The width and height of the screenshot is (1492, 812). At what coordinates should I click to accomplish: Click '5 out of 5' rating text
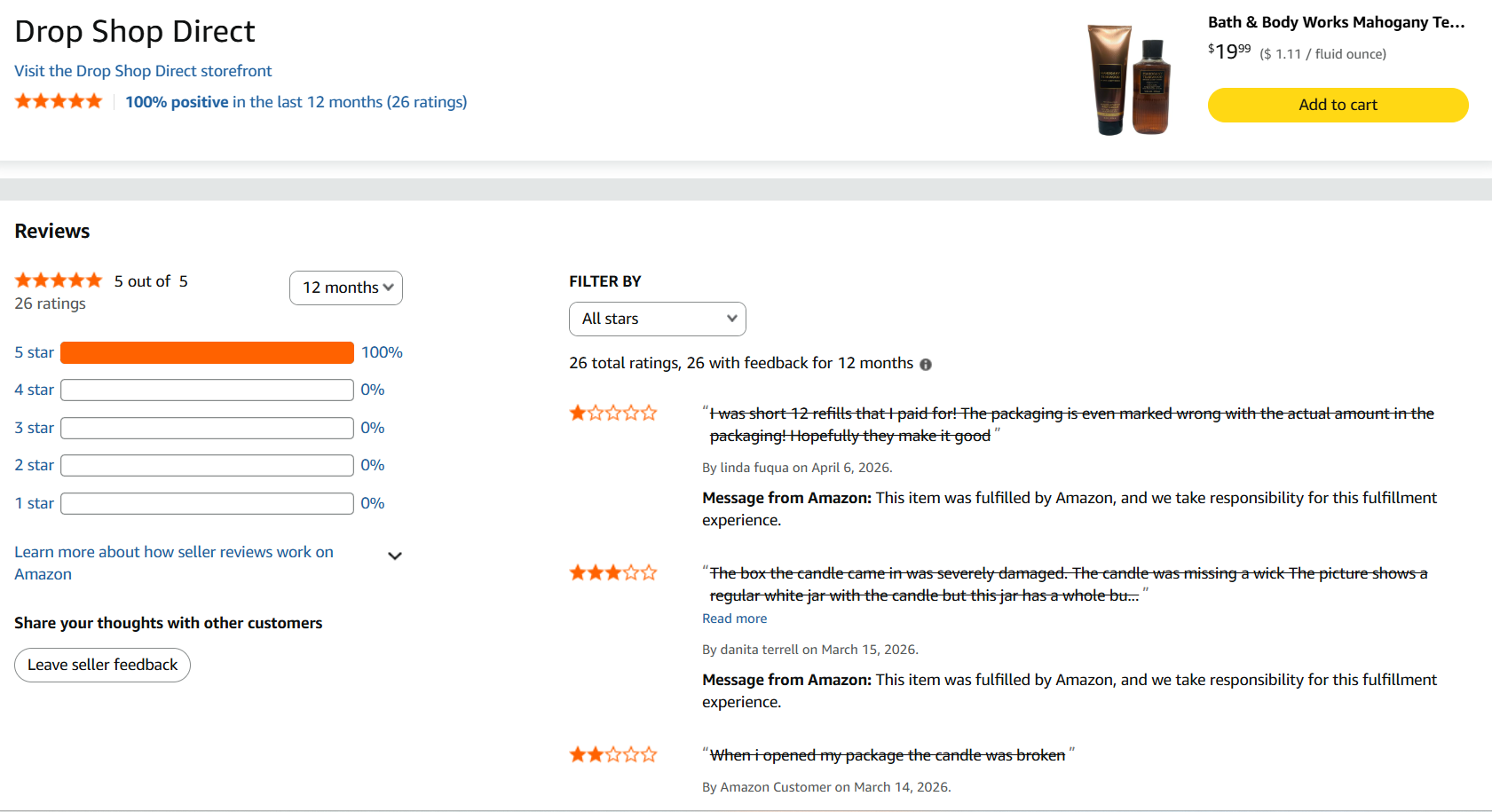click(151, 281)
